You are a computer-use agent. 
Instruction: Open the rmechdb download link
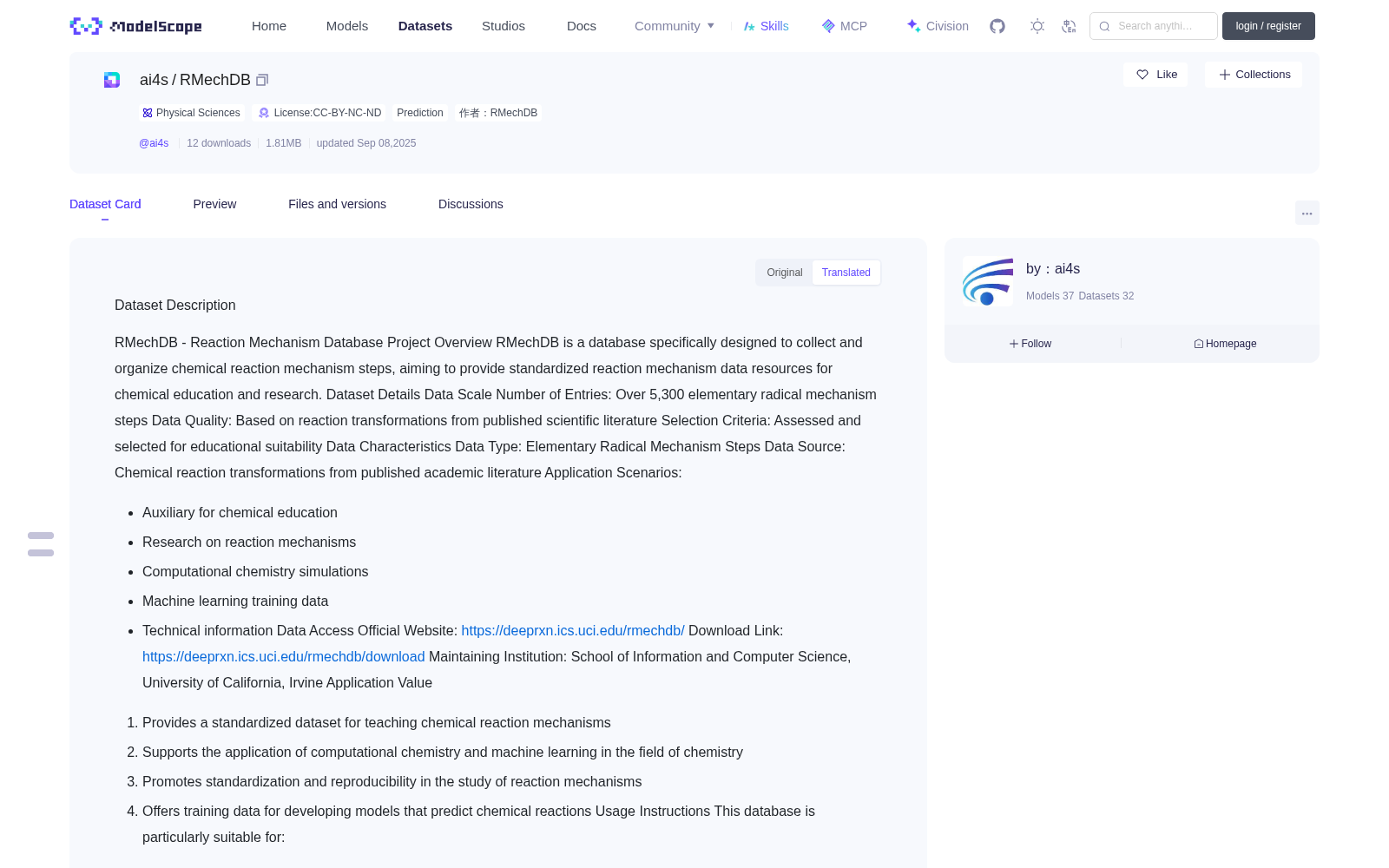click(284, 657)
